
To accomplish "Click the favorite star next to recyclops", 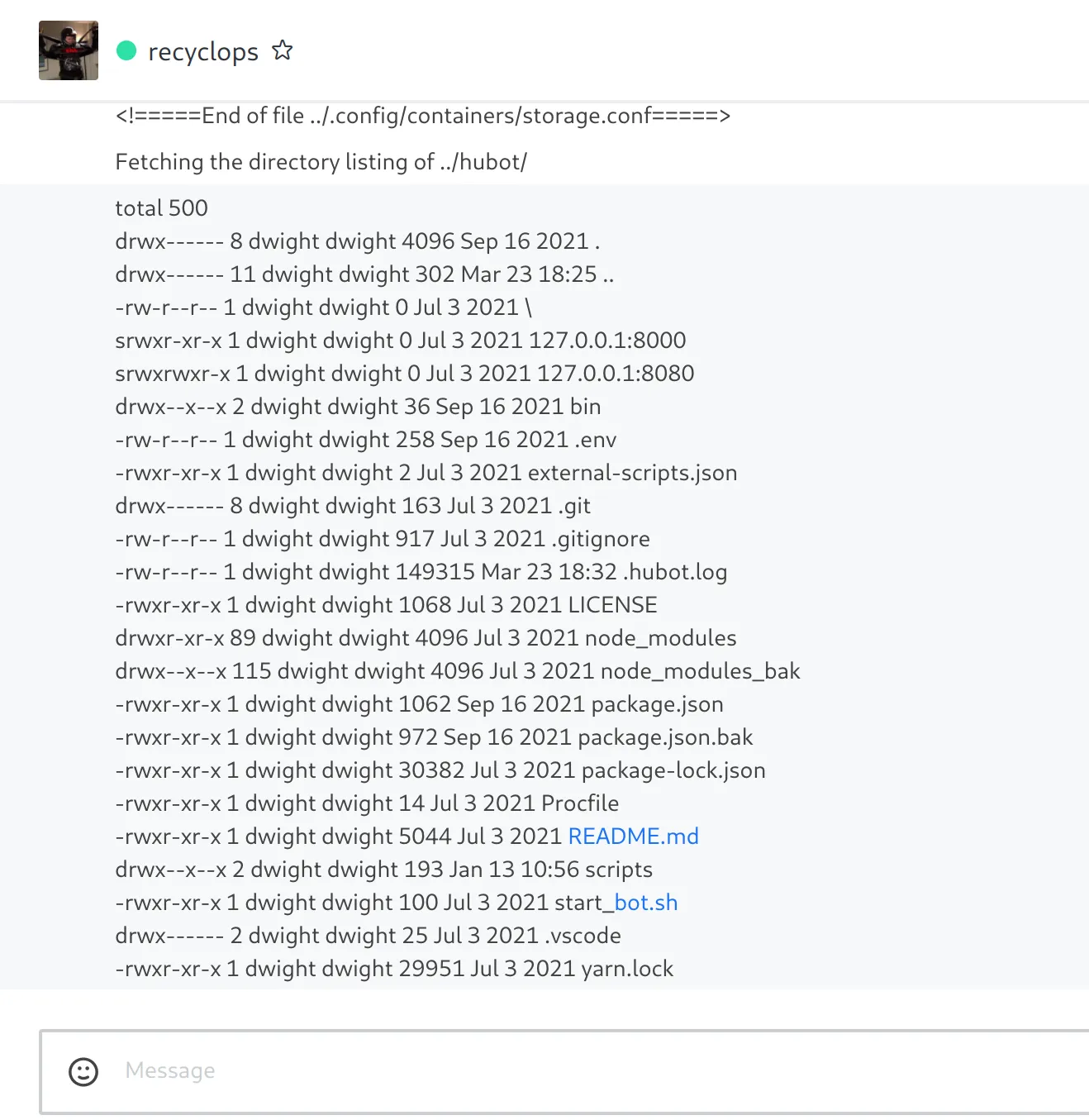I will [x=283, y=50].
